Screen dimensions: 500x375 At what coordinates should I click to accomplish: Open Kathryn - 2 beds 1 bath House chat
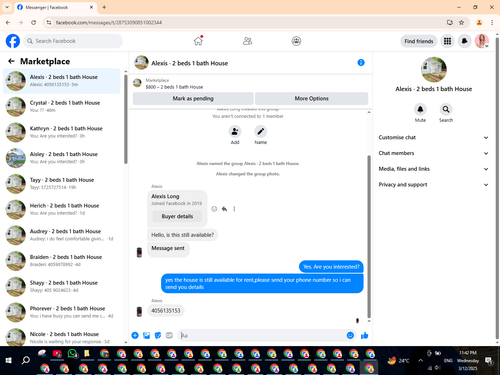[x=62, y=132]
